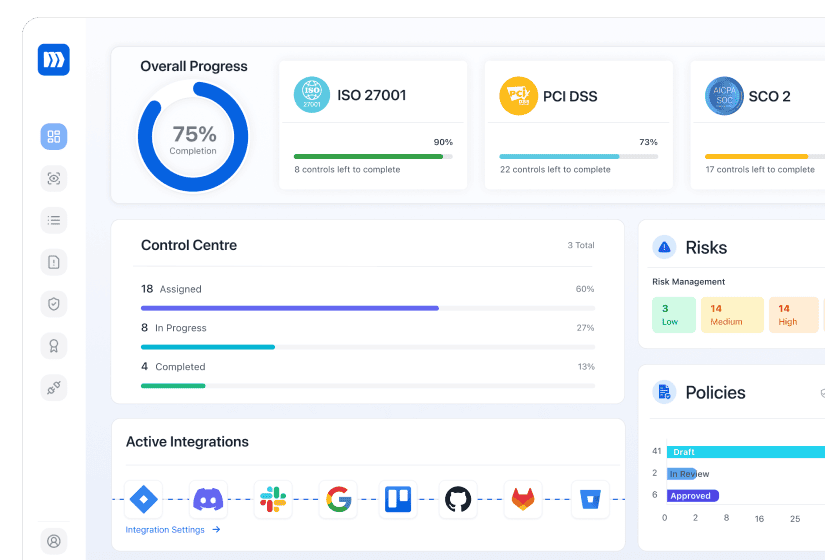Click the Draft bar in Policies chart
The height and width of the screenshot is (560, 825).
tap(745, 452)
